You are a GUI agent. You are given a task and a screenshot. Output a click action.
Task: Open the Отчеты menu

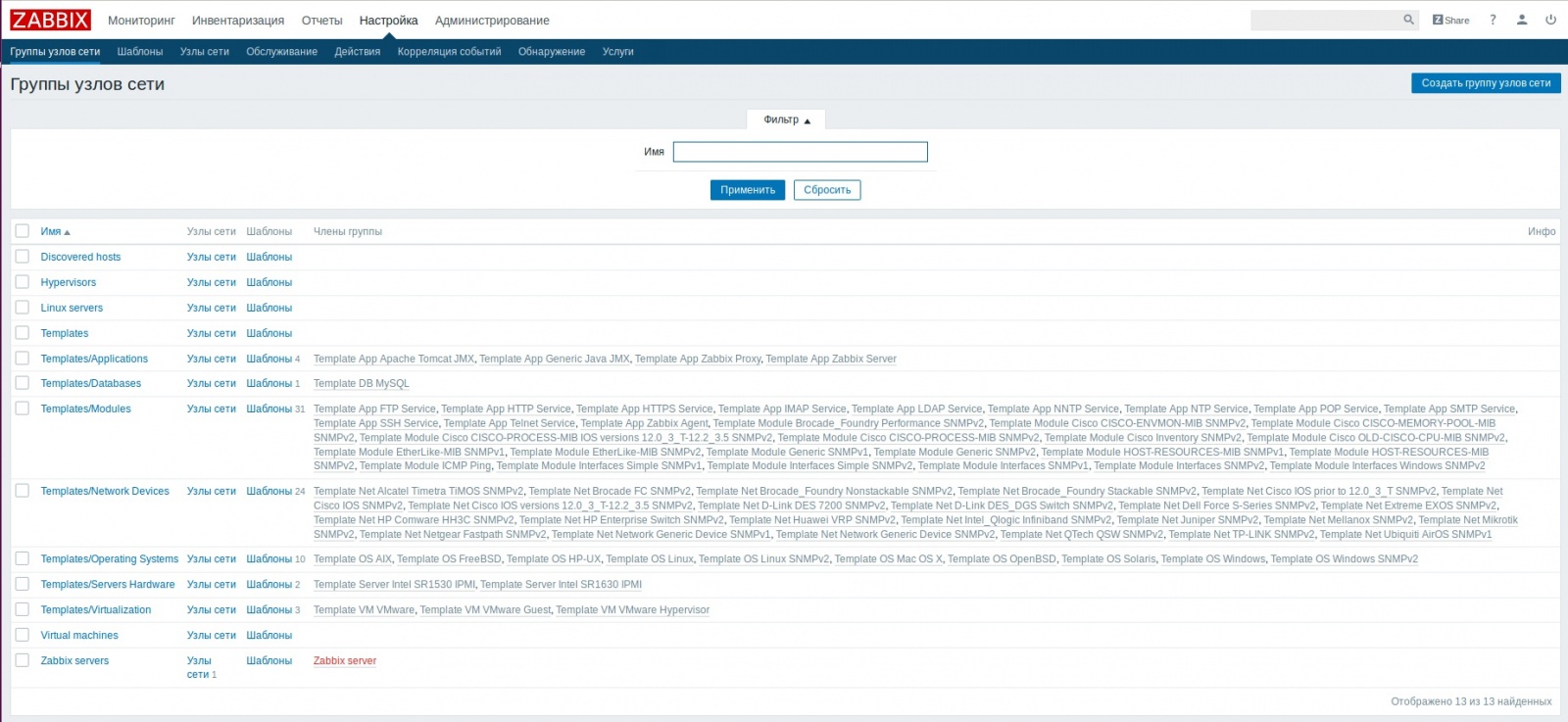pyautogui.click(x=321, y=20)
